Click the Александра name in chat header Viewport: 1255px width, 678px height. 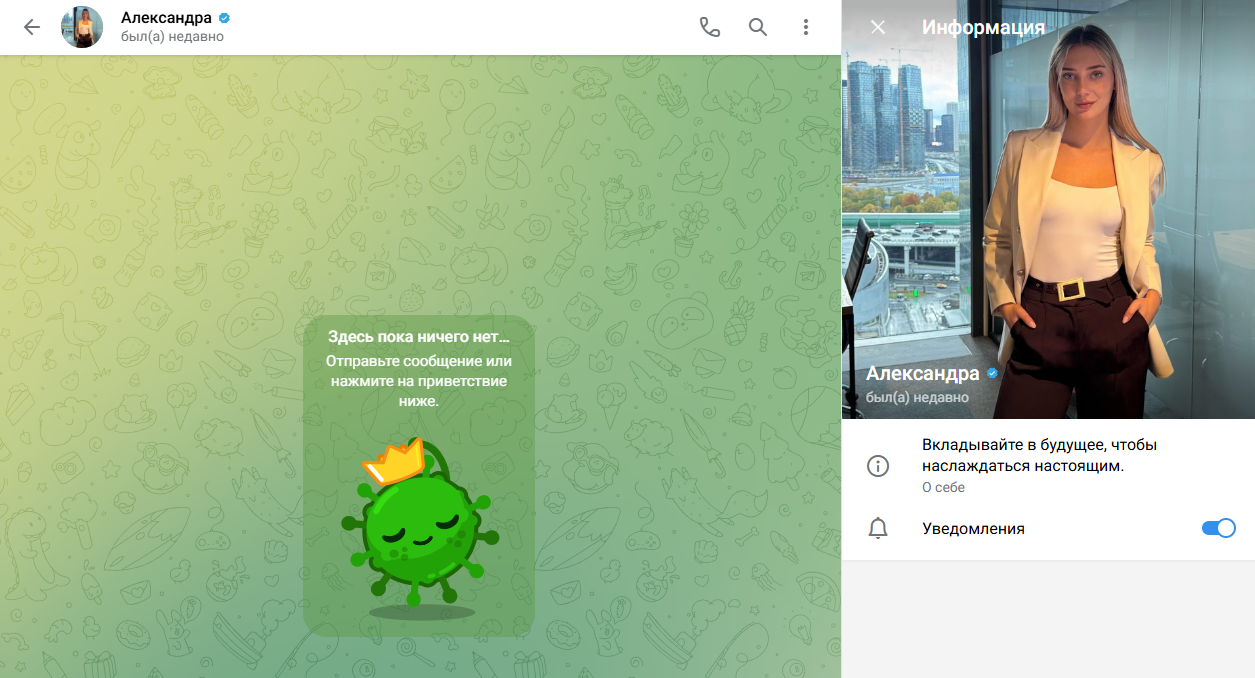pos(166,18)
